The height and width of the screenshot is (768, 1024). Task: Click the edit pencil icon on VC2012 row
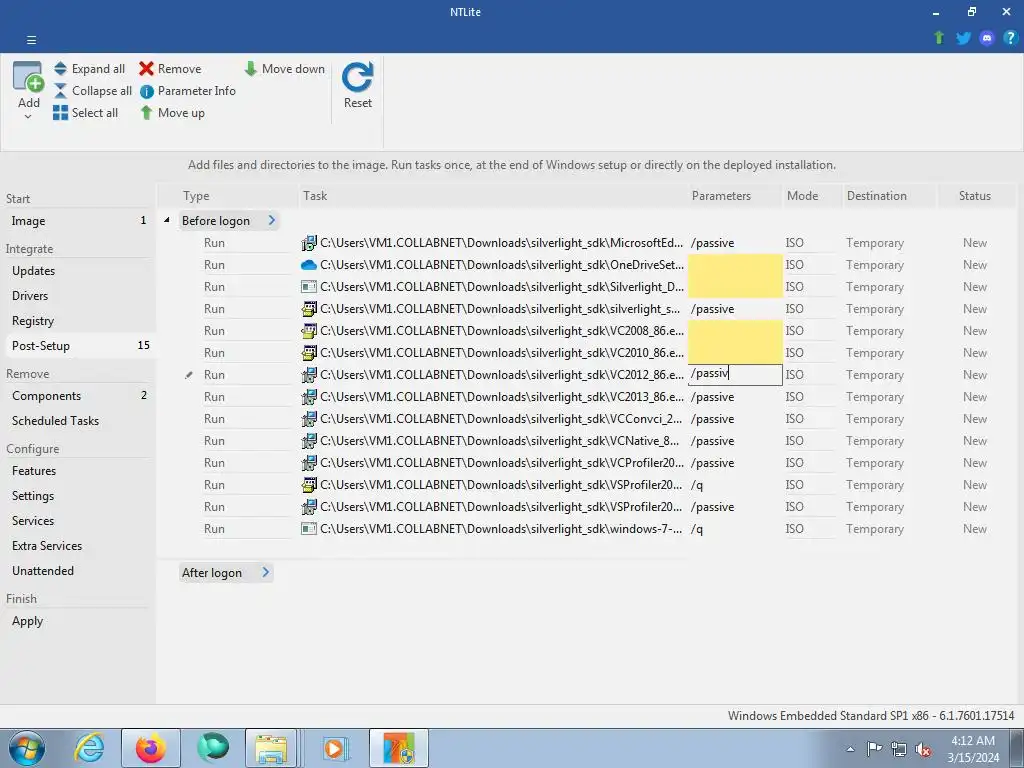tap(189, 375)
